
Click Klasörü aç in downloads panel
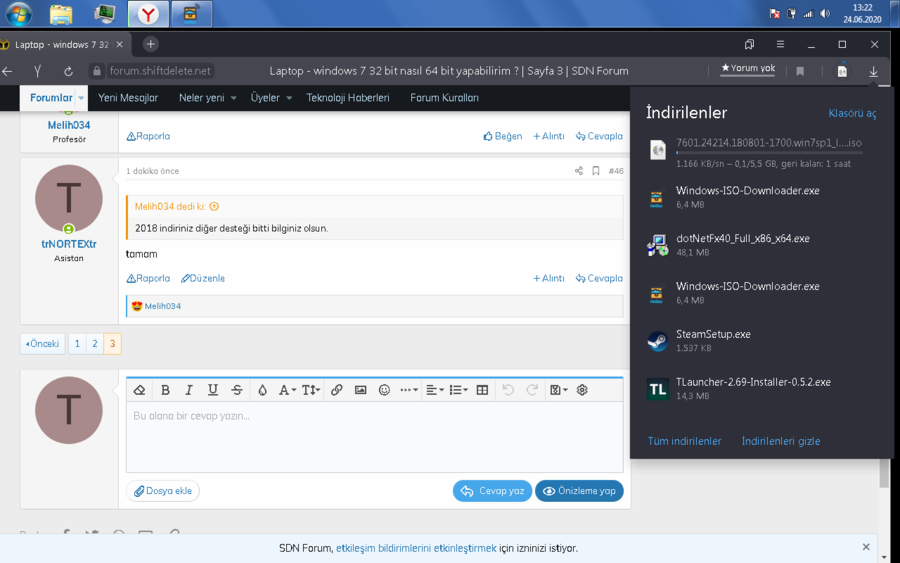pyautogui.click(x=852, y=114)
